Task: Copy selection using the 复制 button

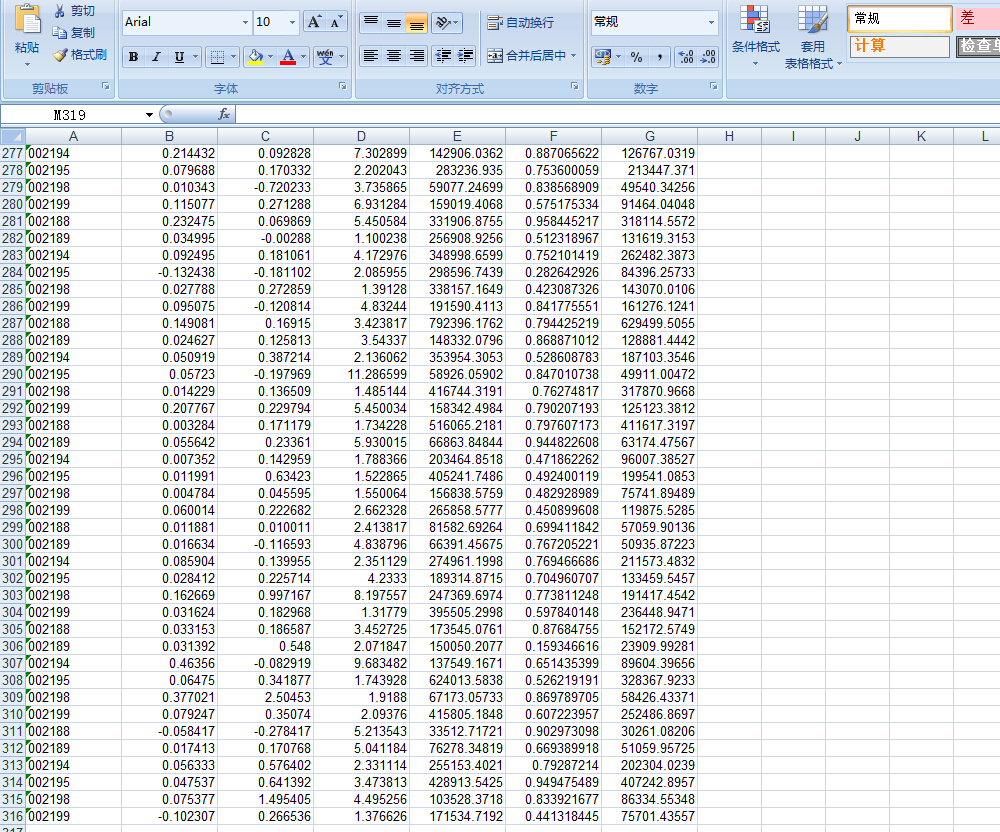Action: tap(75, 33)
